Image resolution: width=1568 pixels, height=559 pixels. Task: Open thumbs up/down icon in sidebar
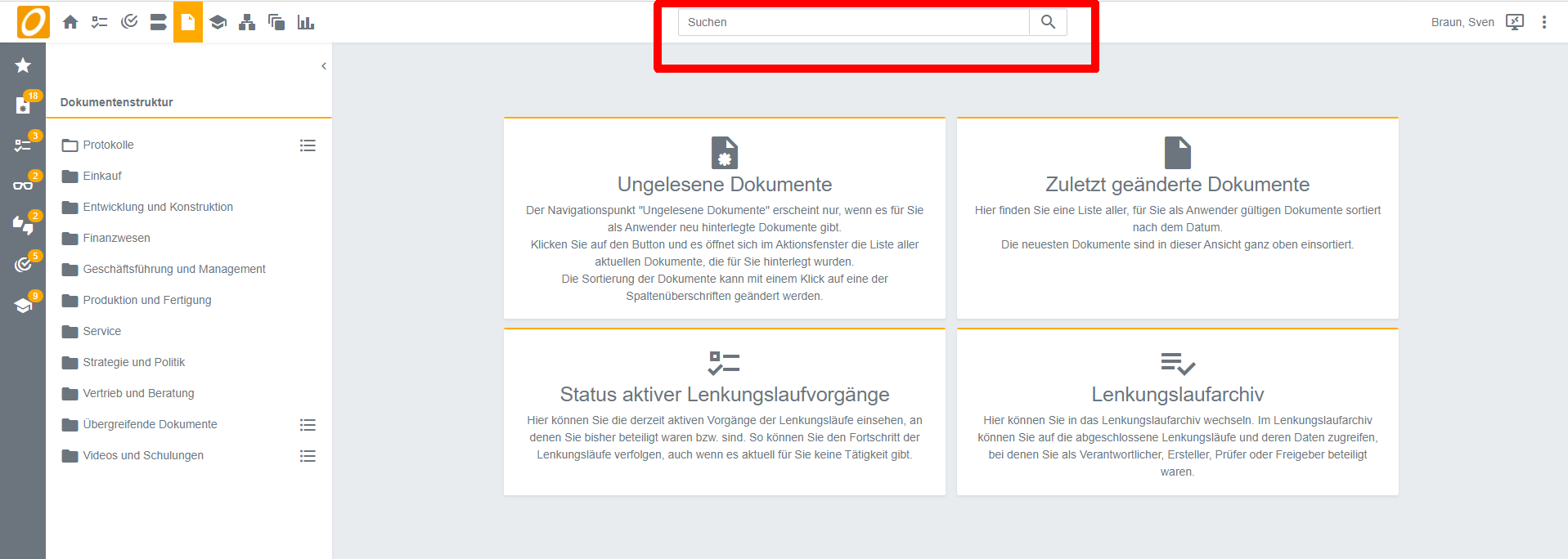23,225
